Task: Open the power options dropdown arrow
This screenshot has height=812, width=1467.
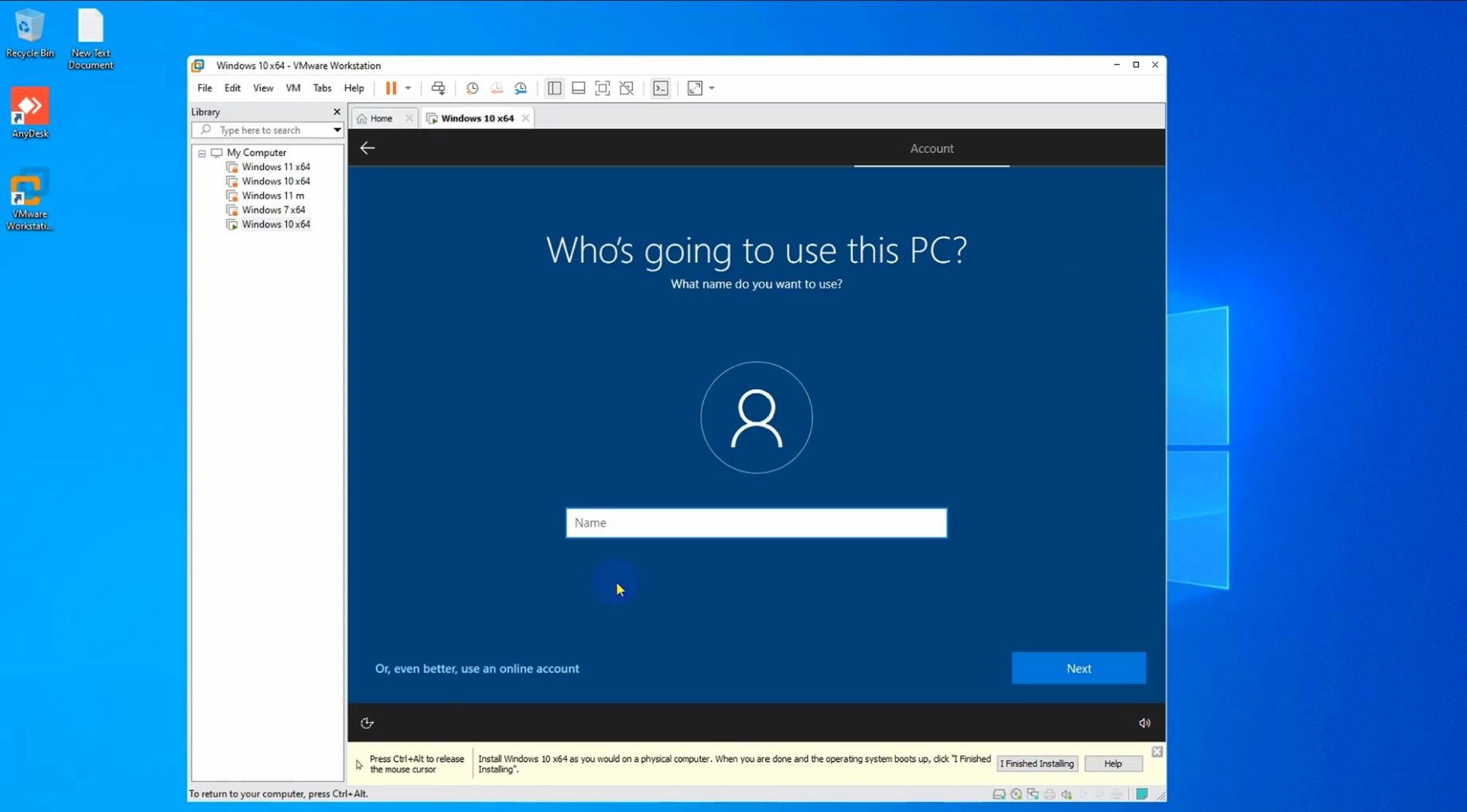Action: (x=408, y=88)
